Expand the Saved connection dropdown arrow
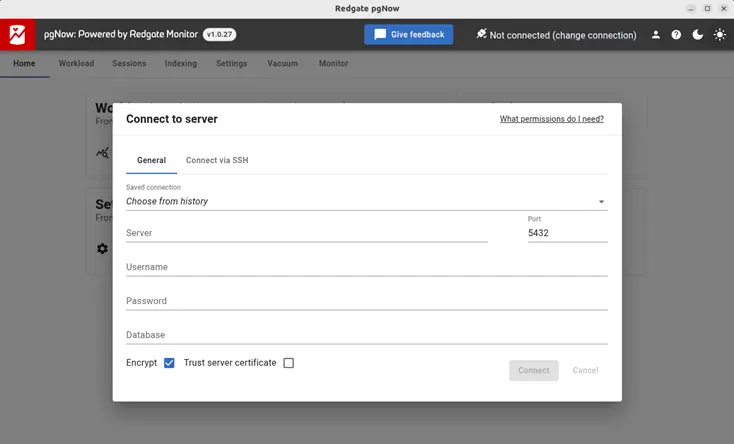Screen dimensions: 734x444 (x=601, y=202)
